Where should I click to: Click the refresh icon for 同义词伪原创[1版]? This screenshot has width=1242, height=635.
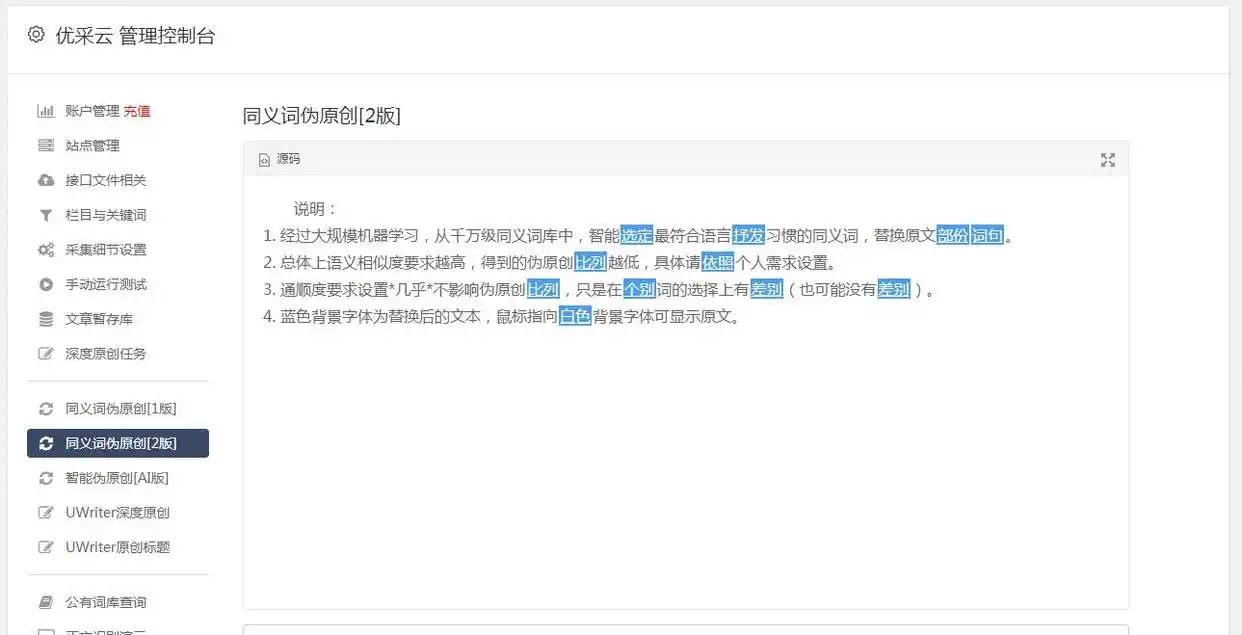pos(46,409)
